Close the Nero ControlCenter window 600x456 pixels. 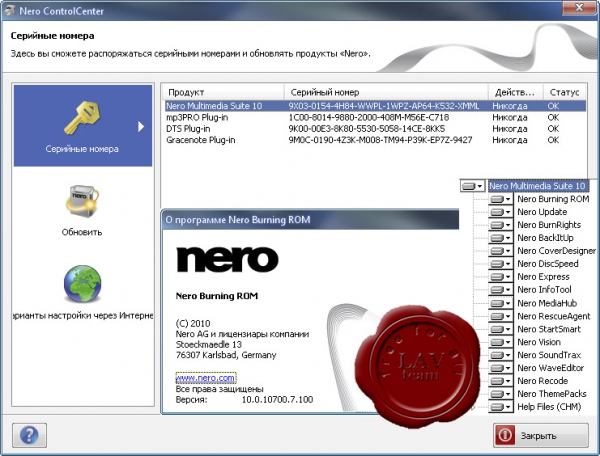579,8
